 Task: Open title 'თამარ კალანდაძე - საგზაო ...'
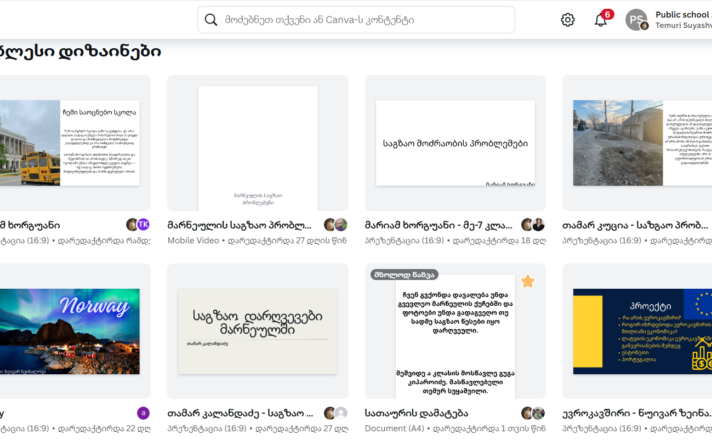tap(240, 414)
